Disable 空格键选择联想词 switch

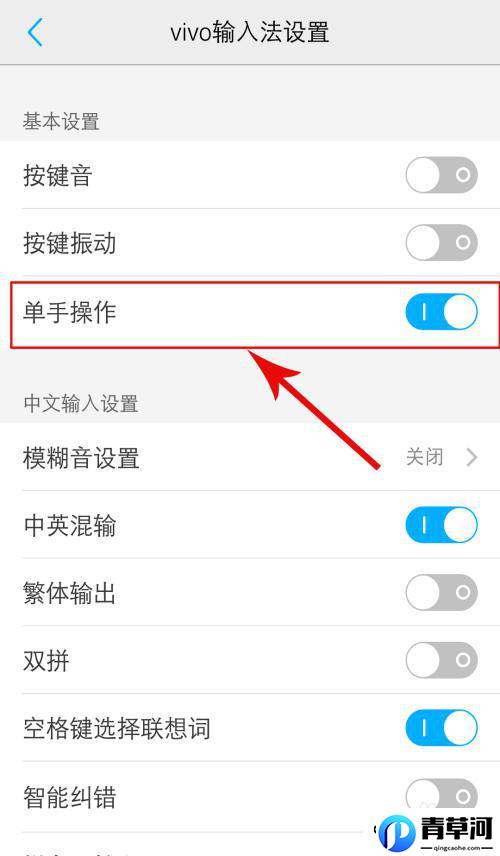pos(441,728)
